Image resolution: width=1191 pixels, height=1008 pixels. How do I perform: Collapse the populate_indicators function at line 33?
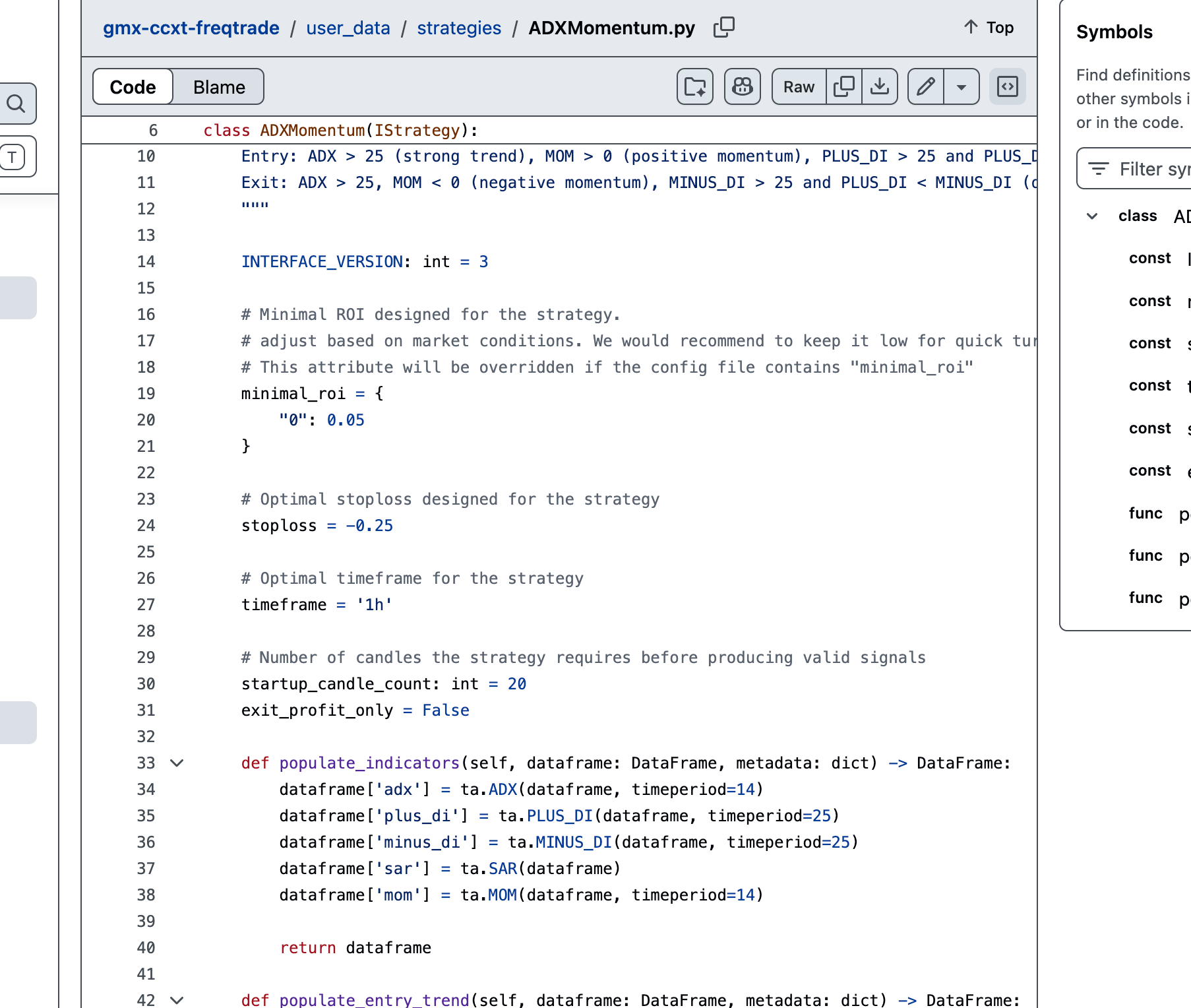[x=177, y=763]
